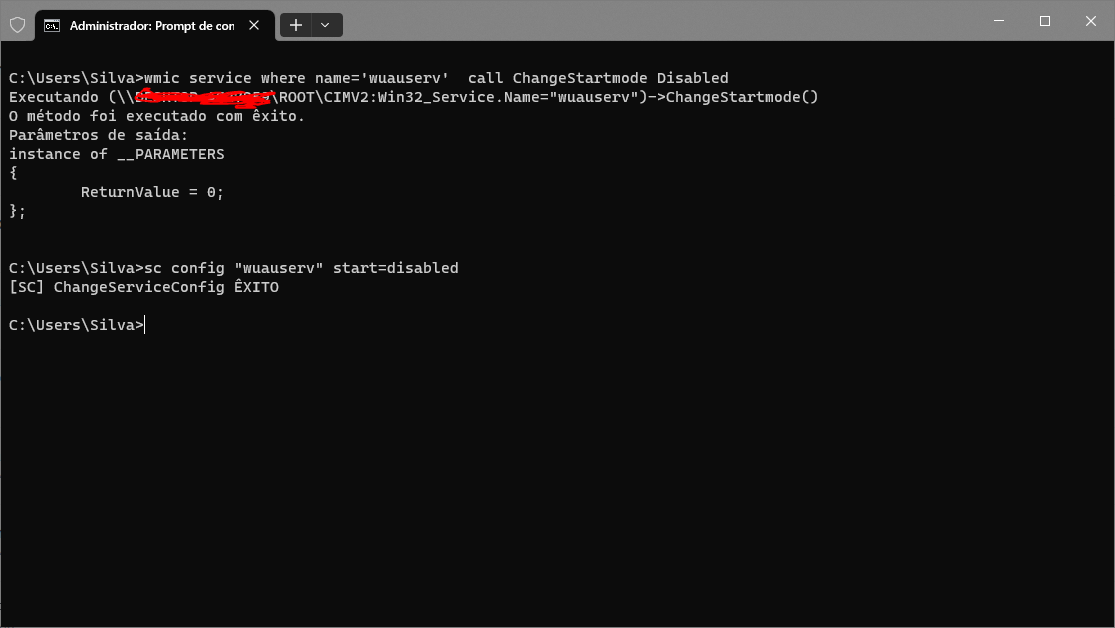Click the 'instance of __PARAMETERS' line

(x=117, y=154)
